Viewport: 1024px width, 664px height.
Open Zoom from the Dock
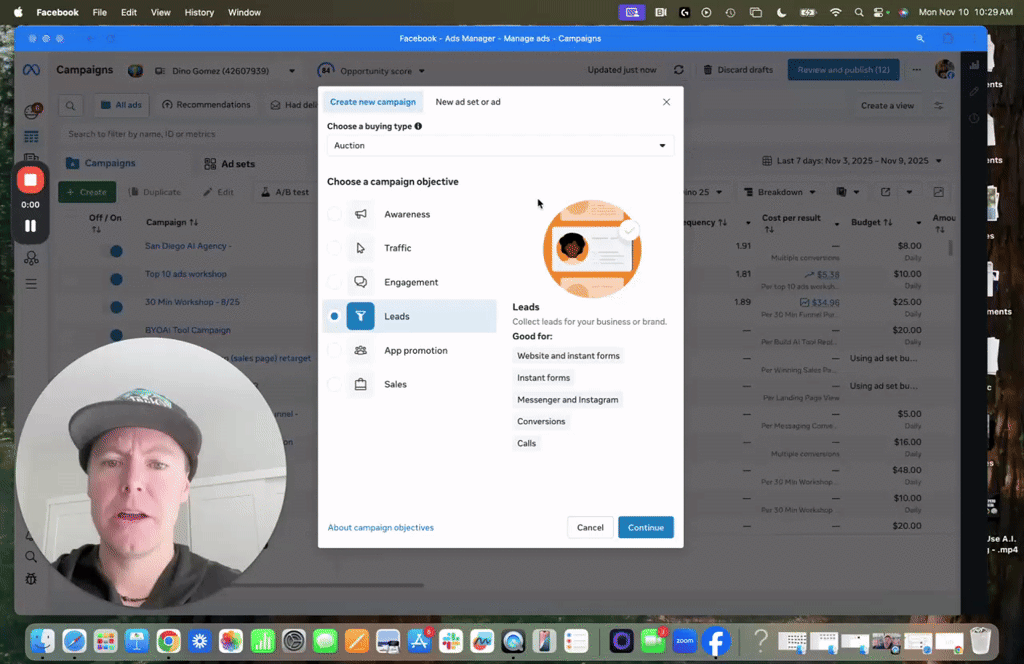684,640
